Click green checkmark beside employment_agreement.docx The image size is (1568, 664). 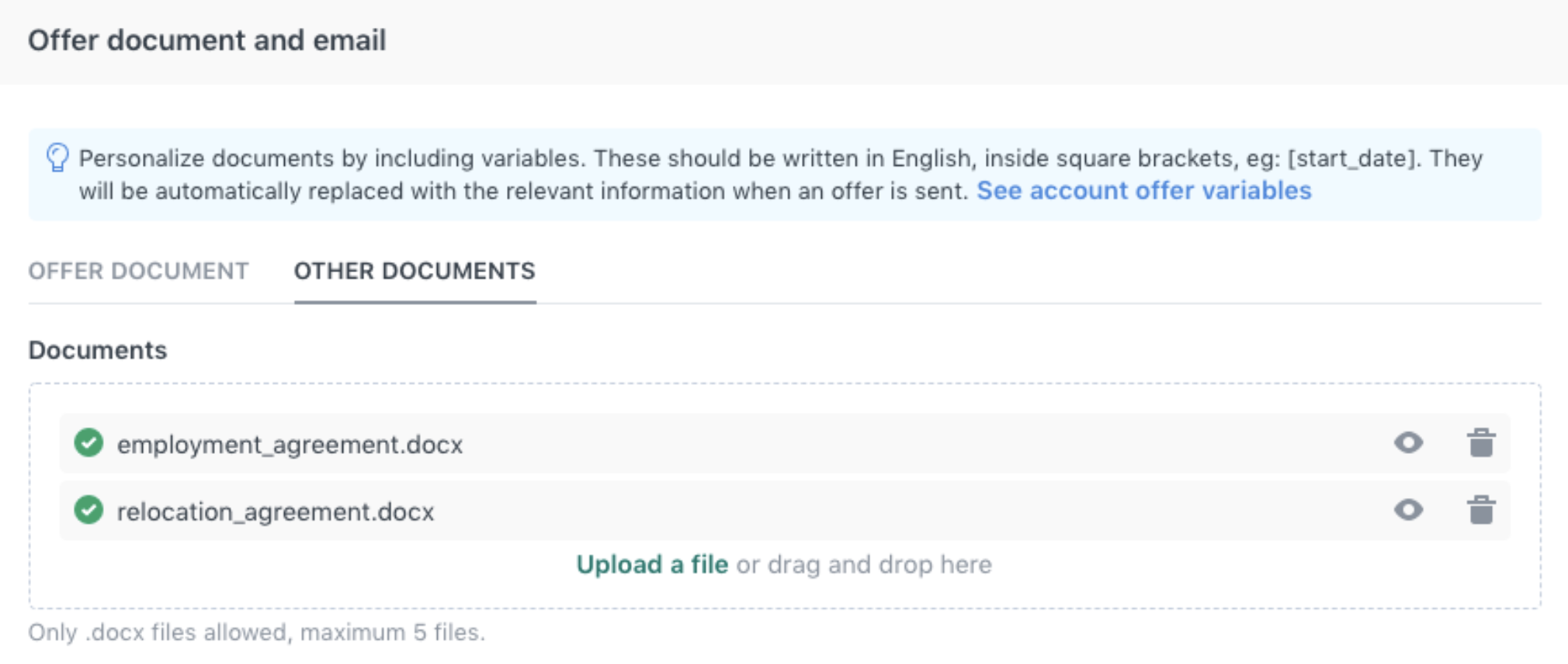(88, 443)
